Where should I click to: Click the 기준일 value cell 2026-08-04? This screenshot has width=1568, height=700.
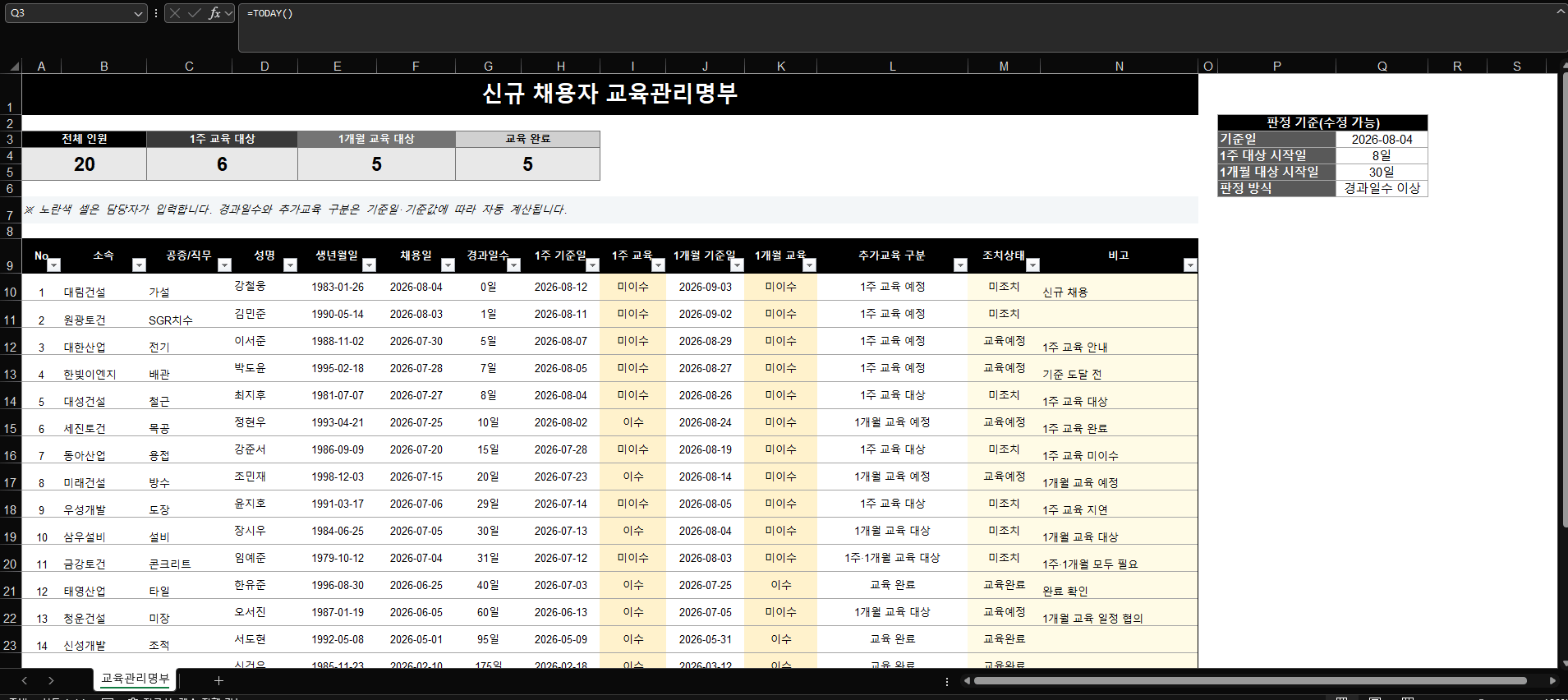tap(1382, 140)
